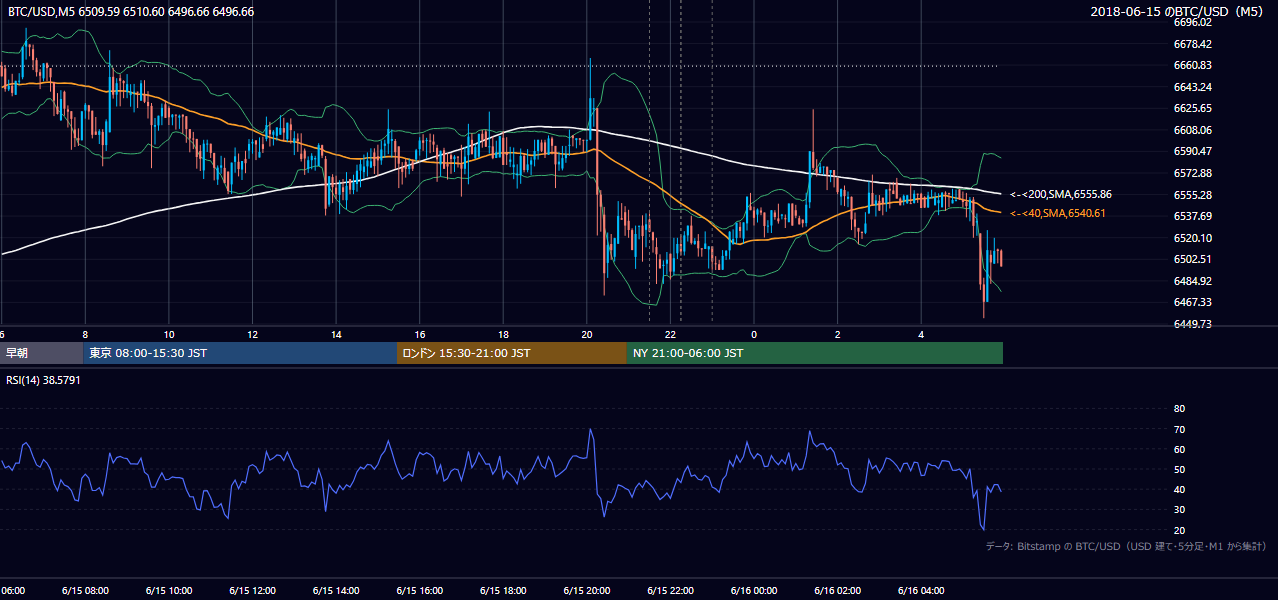Click RSI scale value 40

(x=1179, y=489)
